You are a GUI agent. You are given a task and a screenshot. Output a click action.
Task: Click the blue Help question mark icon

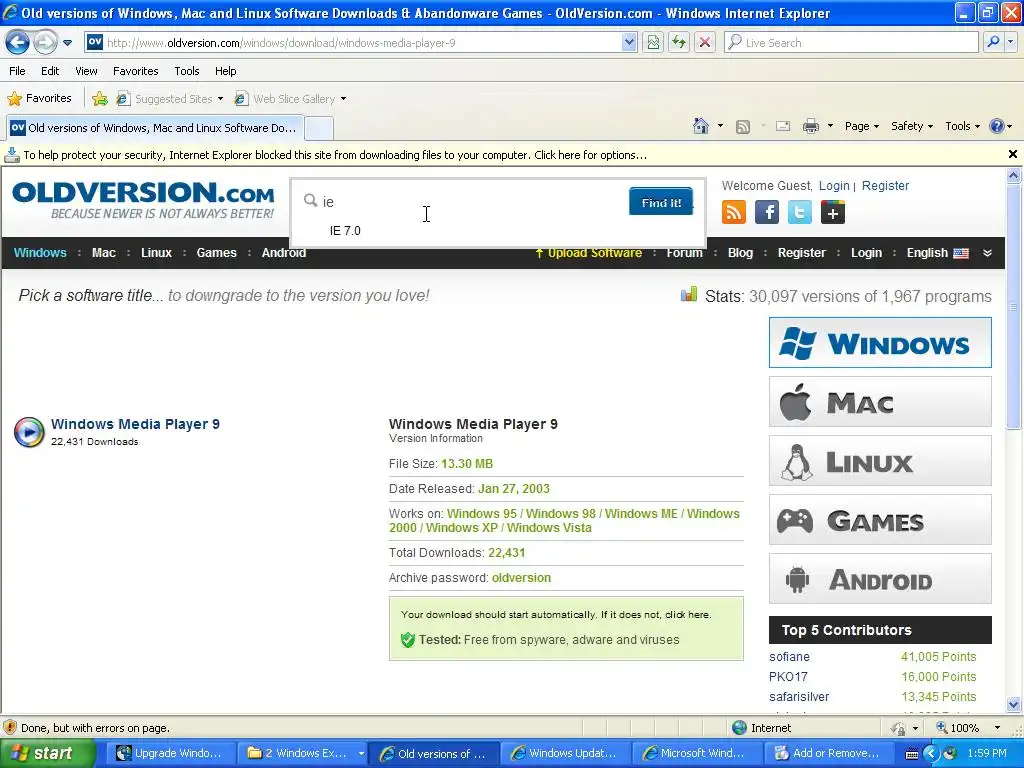coord(997,127)
